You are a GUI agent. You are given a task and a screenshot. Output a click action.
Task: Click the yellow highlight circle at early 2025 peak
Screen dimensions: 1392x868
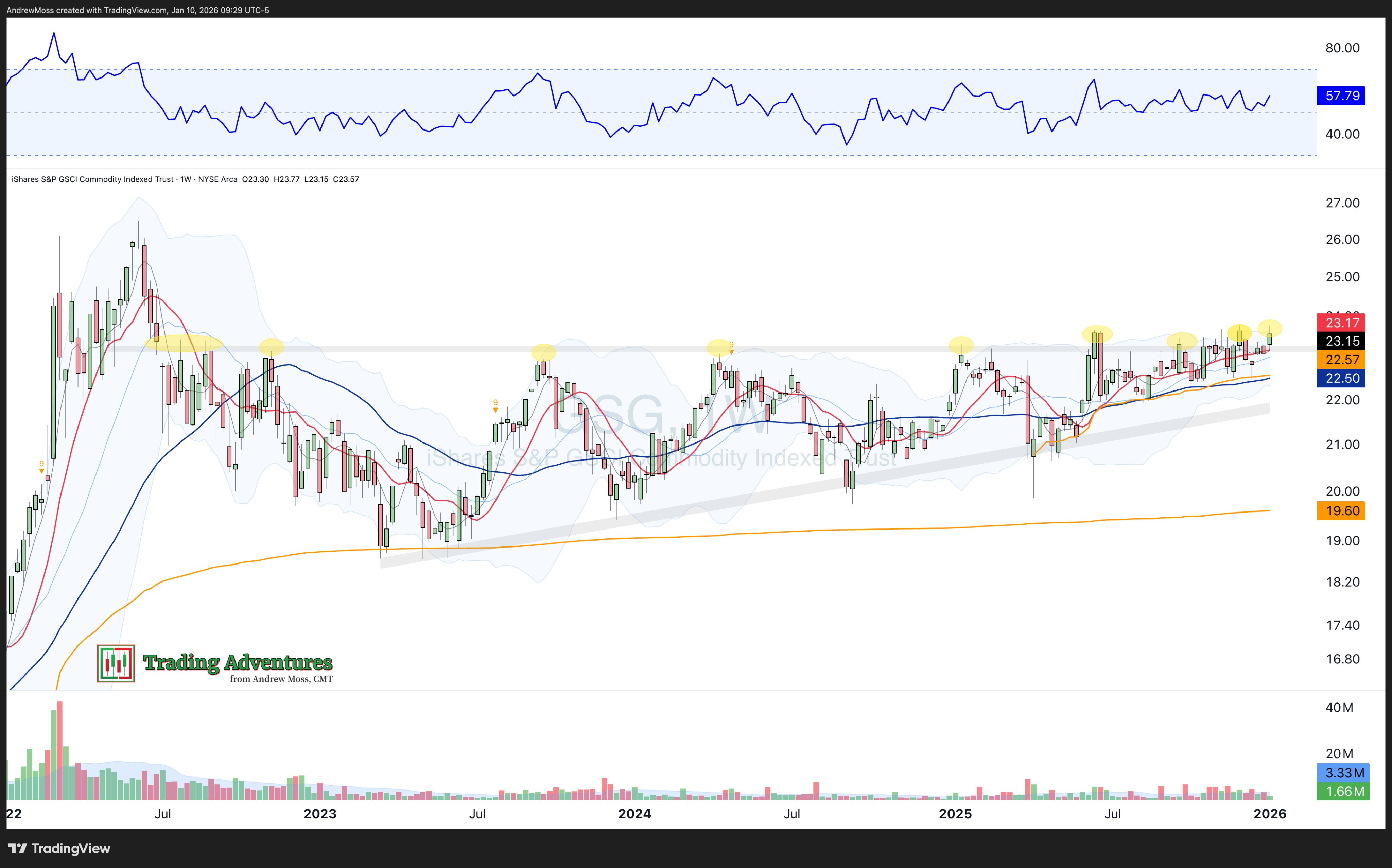961,345
